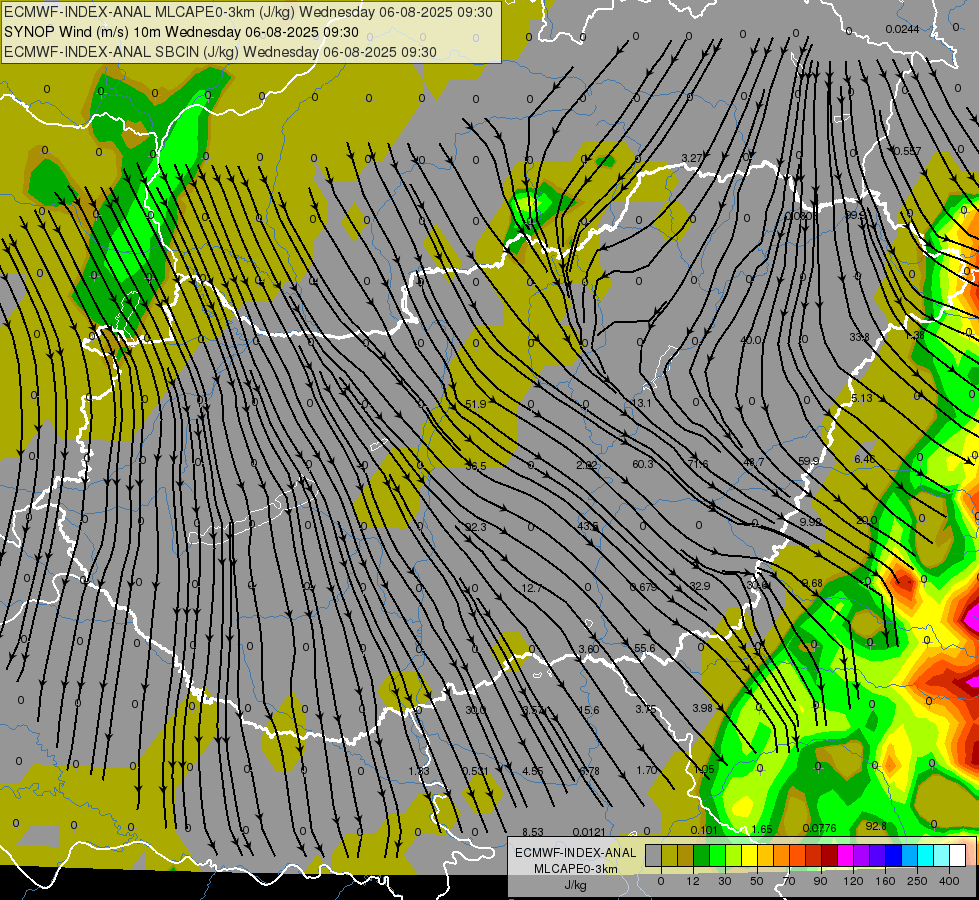Click the map value 3.75
Screen dimensions: 979x900
tap(646, 709)
